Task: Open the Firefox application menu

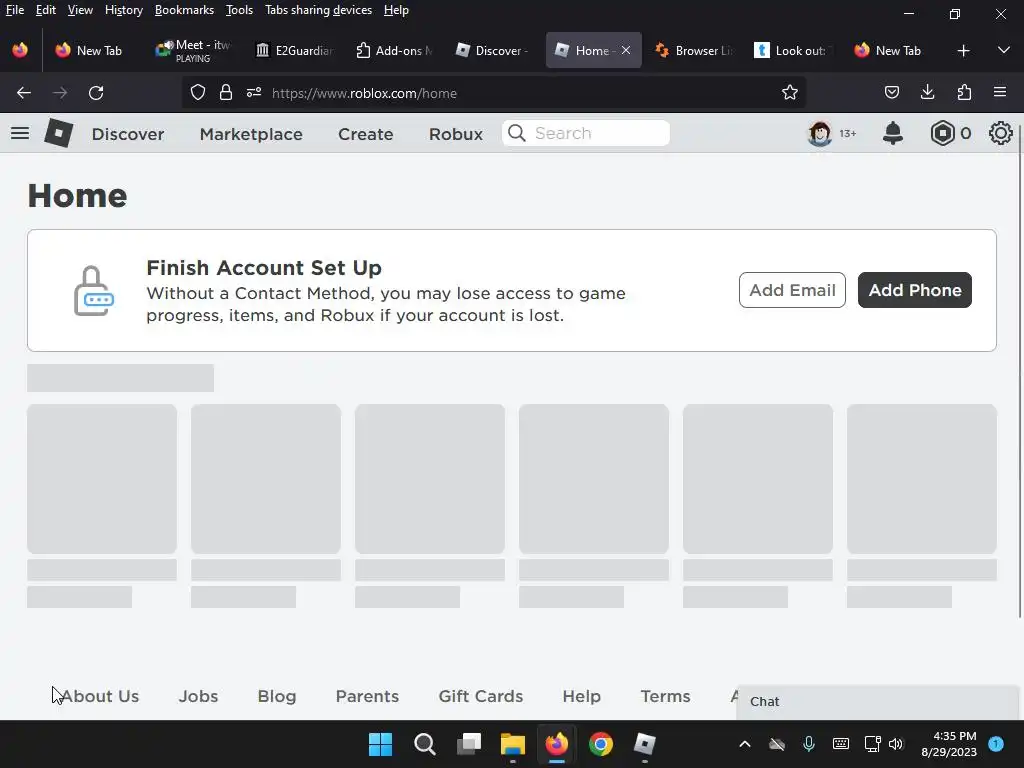Action: (1000, 93)
